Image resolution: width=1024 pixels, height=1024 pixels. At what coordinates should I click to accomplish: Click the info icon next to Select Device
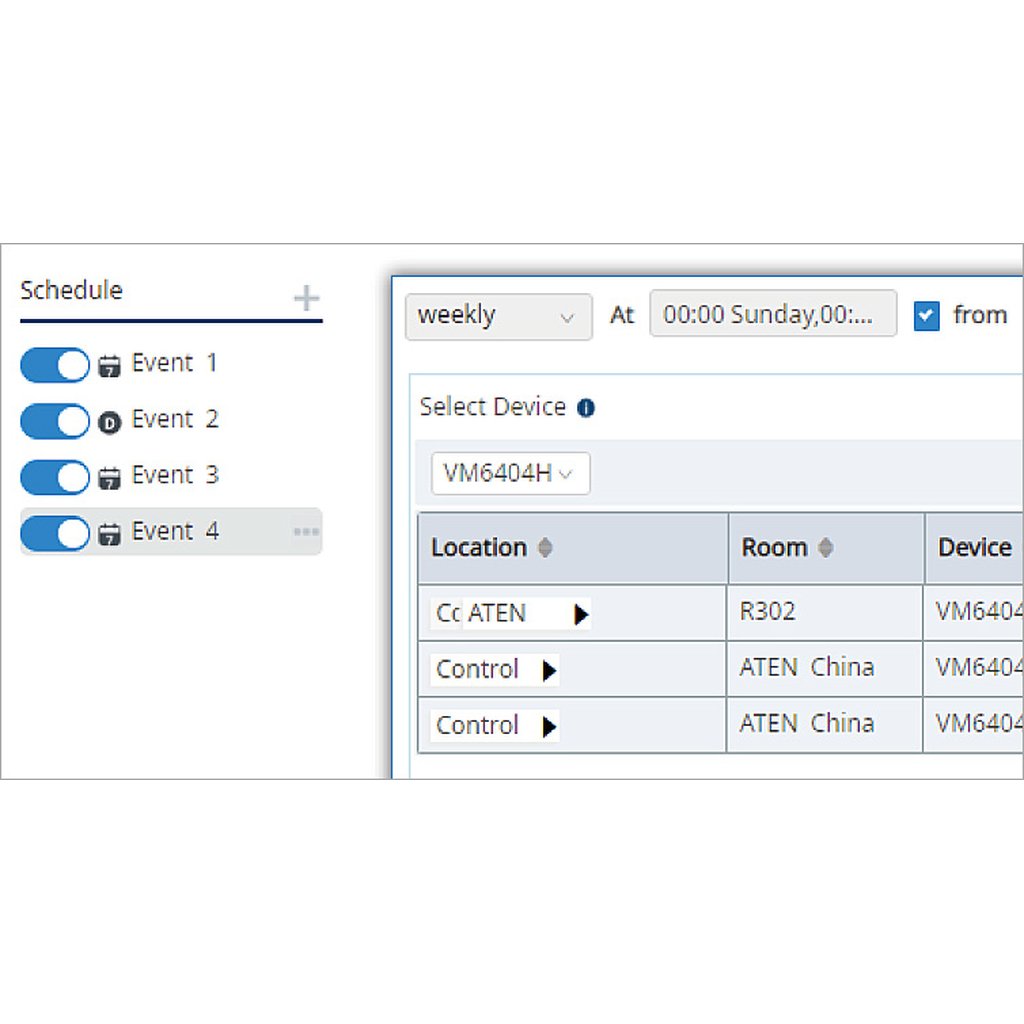[x=588, y=408]
